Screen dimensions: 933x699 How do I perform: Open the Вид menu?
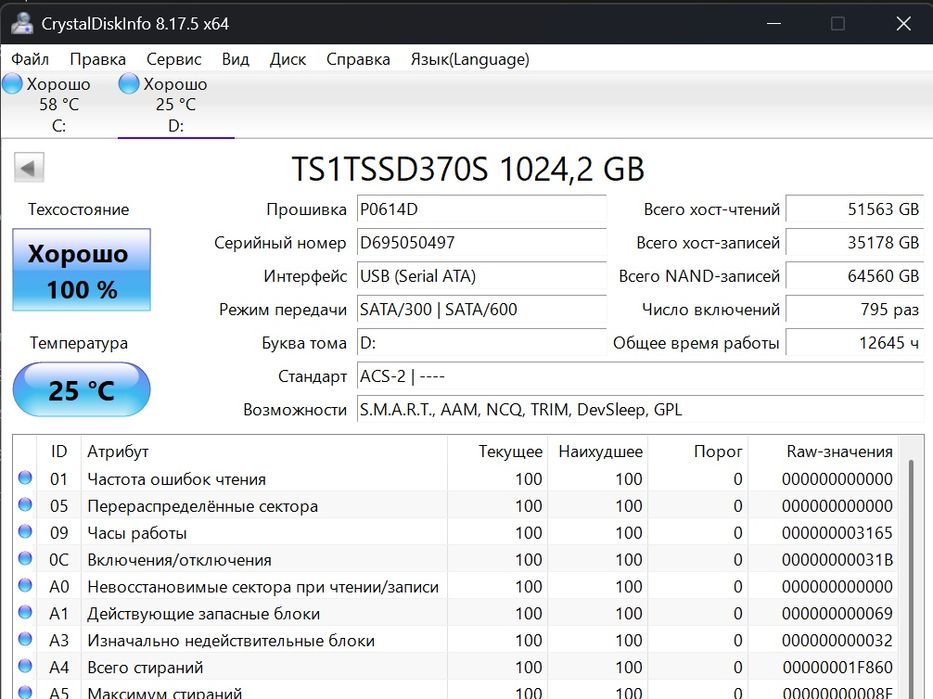pyautogui.click(x=235, y=59)
